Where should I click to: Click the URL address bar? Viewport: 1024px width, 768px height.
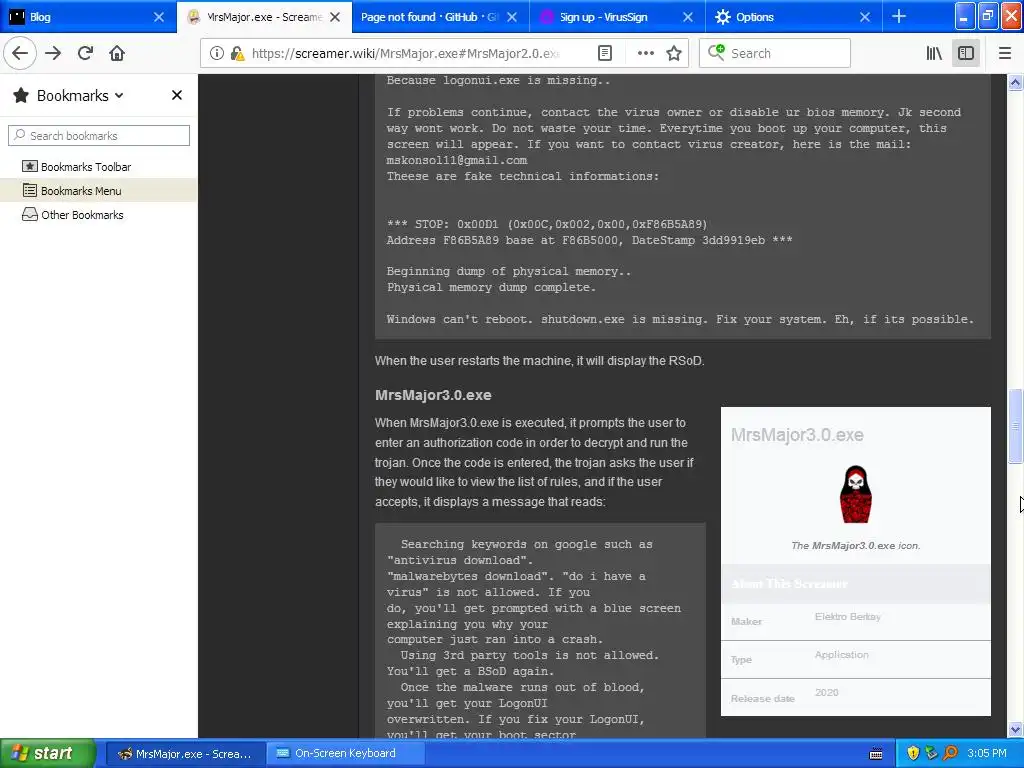tap(405, 53)
